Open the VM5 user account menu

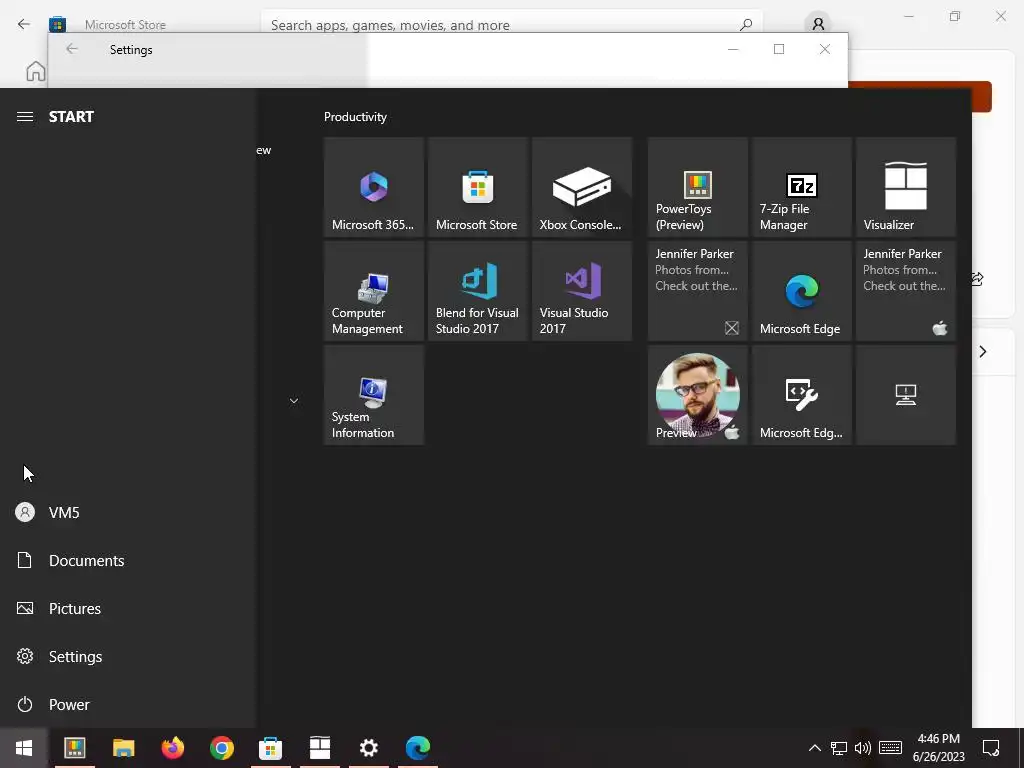point(127,513)
